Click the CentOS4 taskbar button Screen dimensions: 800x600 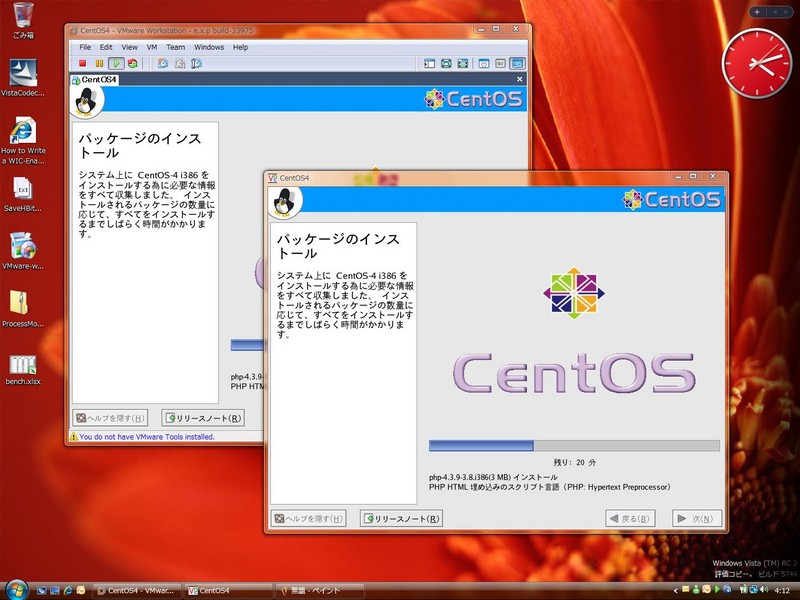228,590
